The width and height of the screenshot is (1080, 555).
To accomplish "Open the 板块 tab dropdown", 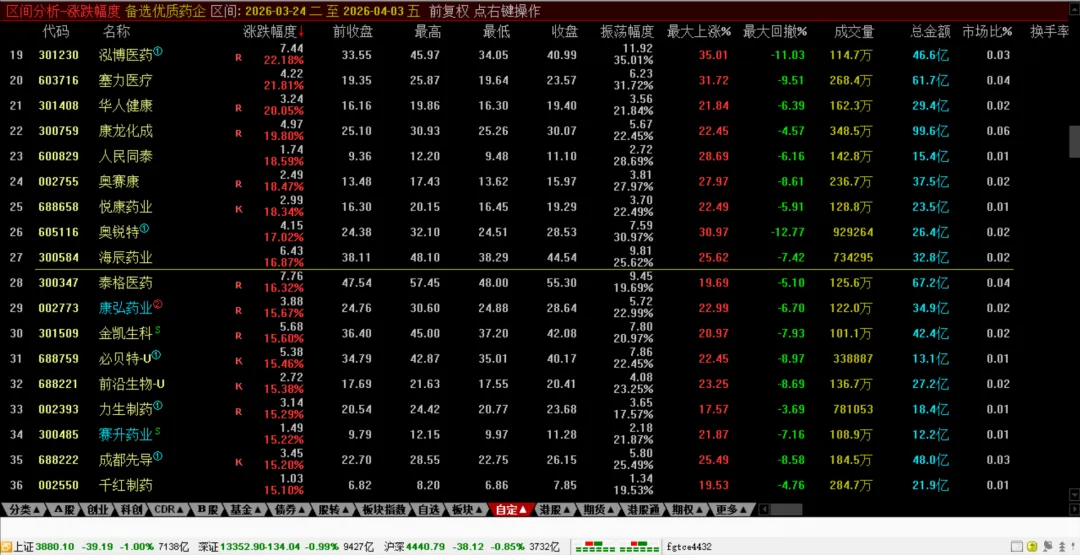I will 468,510.
